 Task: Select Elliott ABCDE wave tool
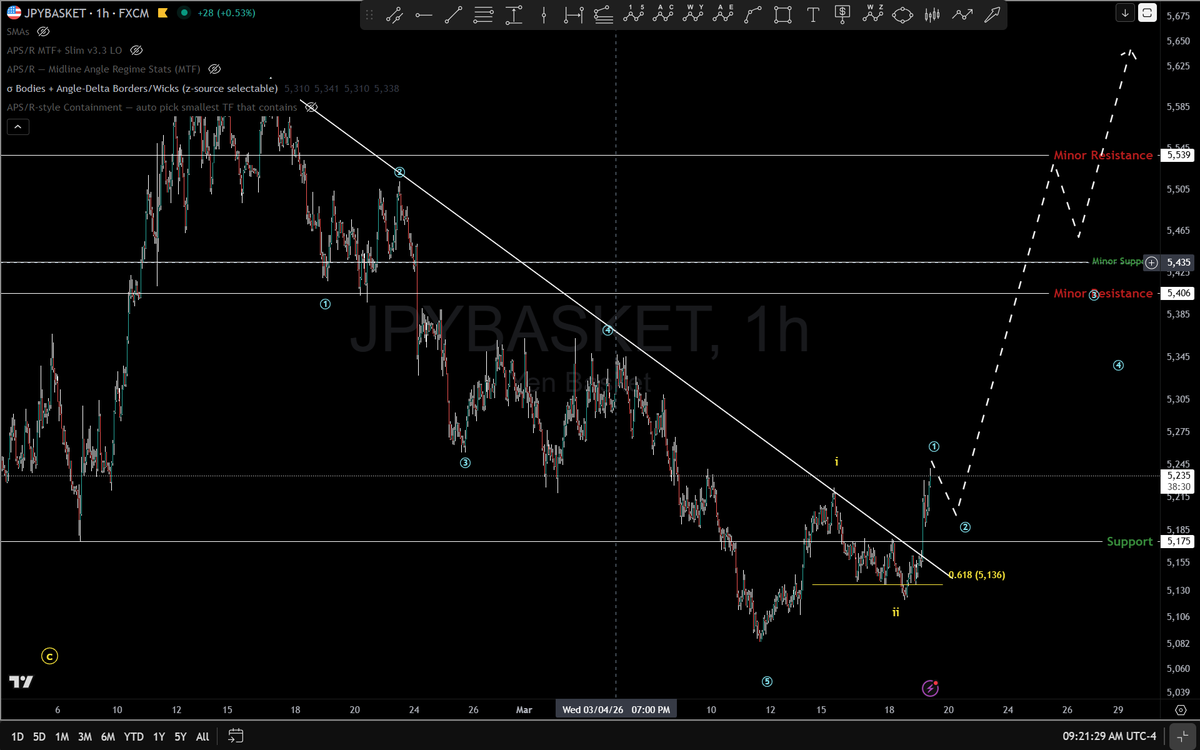click(x=723, y=15)
